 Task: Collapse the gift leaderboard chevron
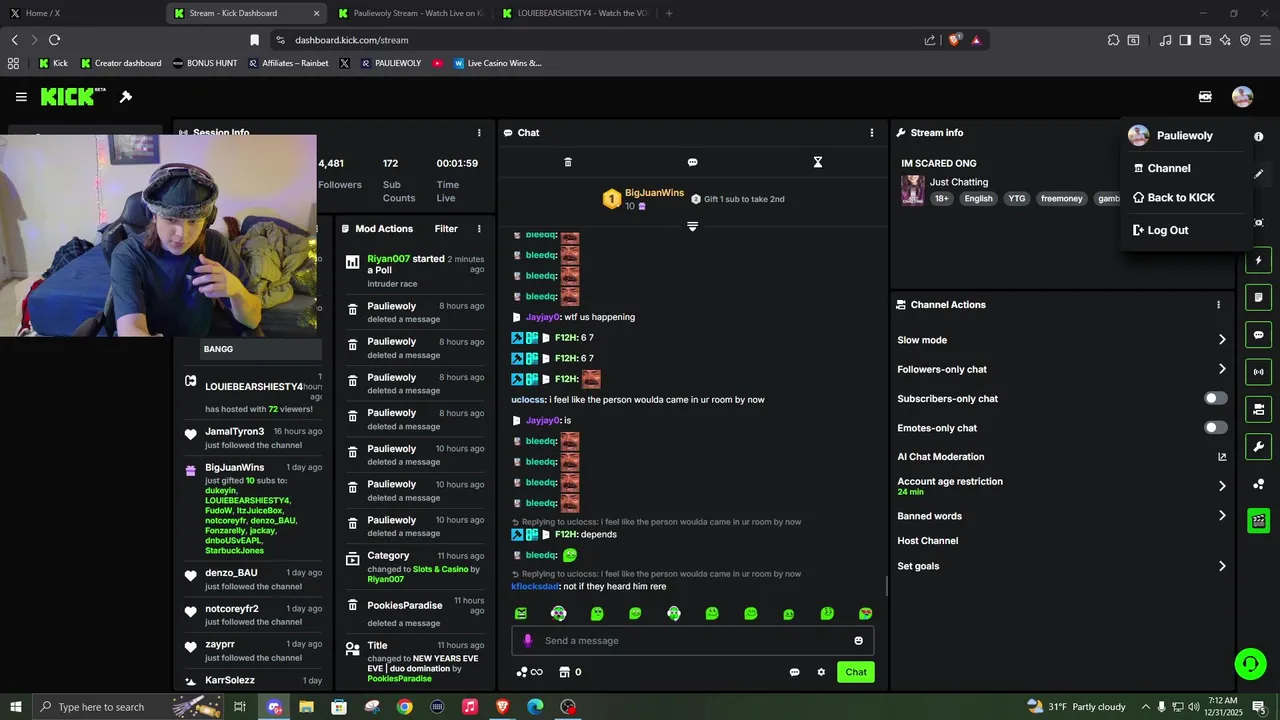pos(692,226)
